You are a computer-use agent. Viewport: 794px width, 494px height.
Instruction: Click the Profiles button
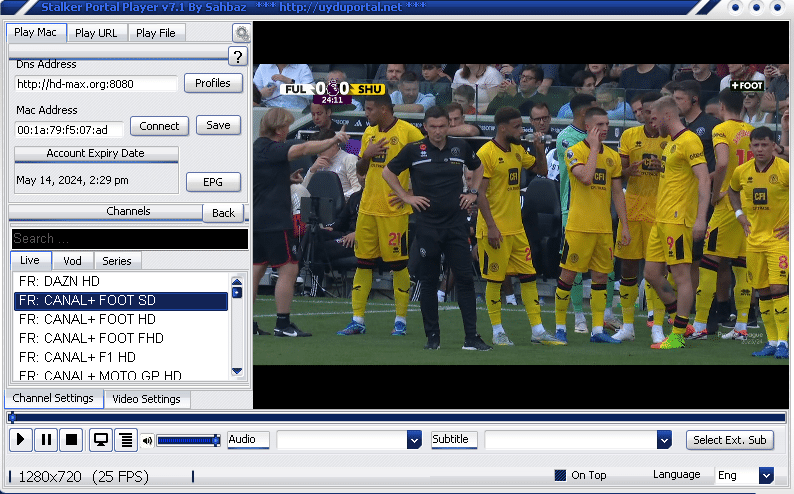tap(213, 83)
